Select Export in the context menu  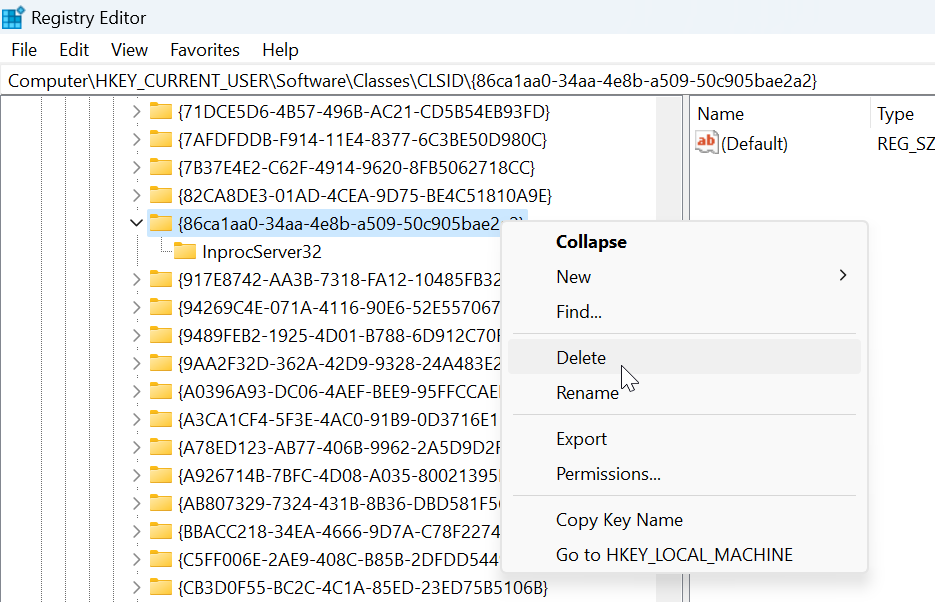[684, 439]
